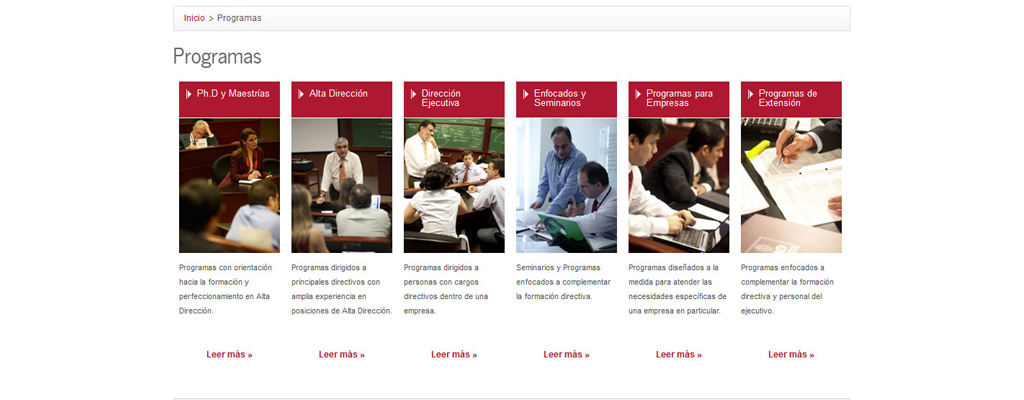Click Leer más under Ph.D y Maestrías
Viewport: 1024px width, 400px height.
229,355
